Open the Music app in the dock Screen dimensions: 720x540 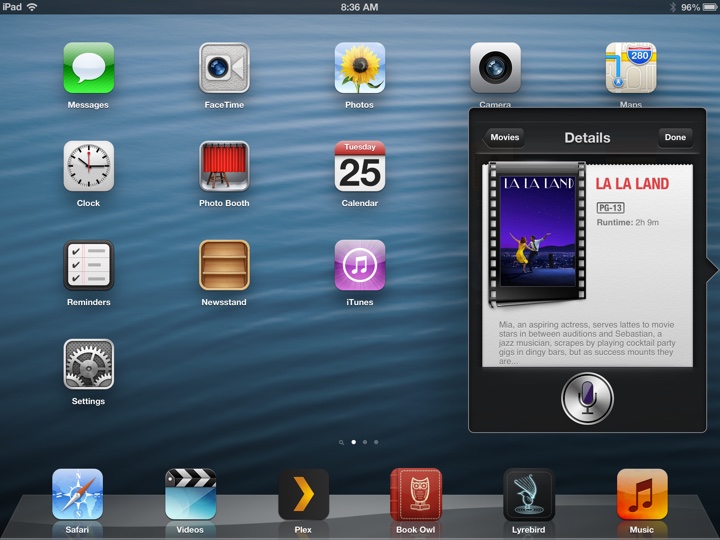click(642, 494)
